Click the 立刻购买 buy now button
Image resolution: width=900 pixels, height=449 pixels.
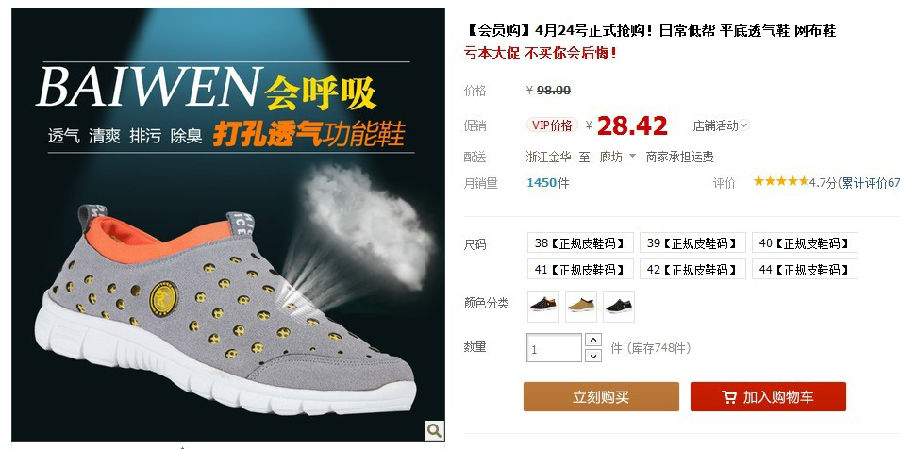click(x=601, y=397)
